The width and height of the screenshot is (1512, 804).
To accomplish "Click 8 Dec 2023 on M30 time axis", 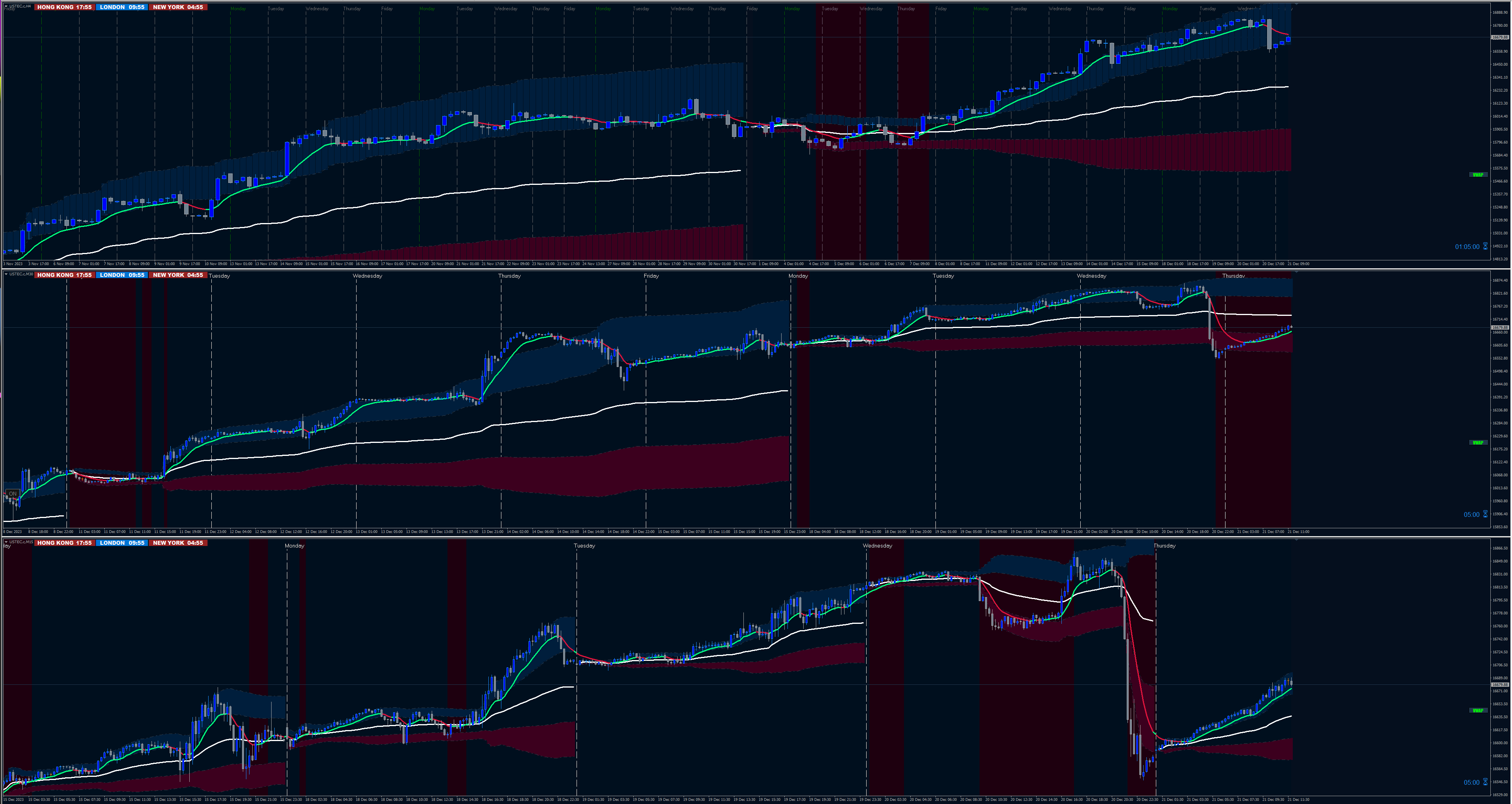I will (13, 532).
